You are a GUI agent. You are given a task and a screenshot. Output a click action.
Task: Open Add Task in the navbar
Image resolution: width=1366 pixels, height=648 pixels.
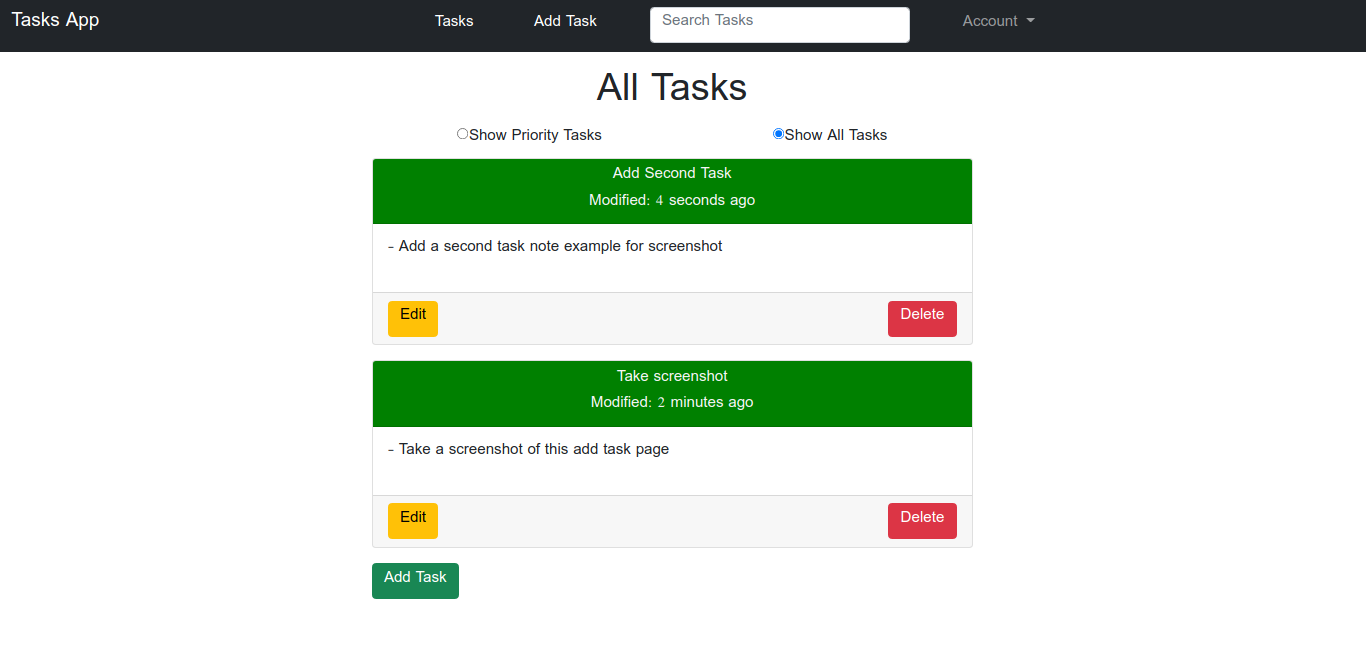tap(565, 21)
